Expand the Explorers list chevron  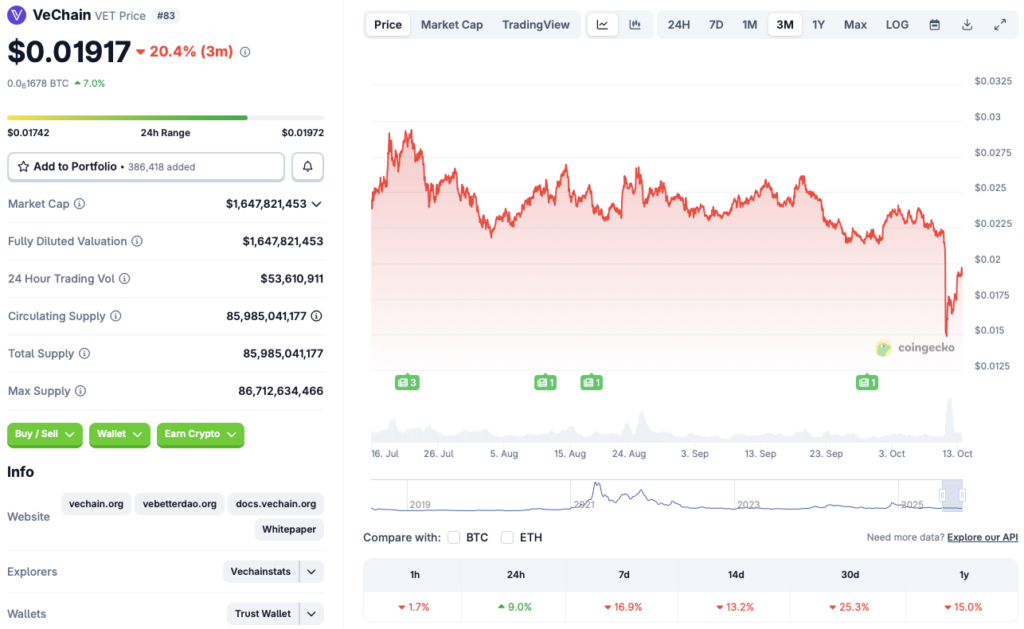coord(312,572)
